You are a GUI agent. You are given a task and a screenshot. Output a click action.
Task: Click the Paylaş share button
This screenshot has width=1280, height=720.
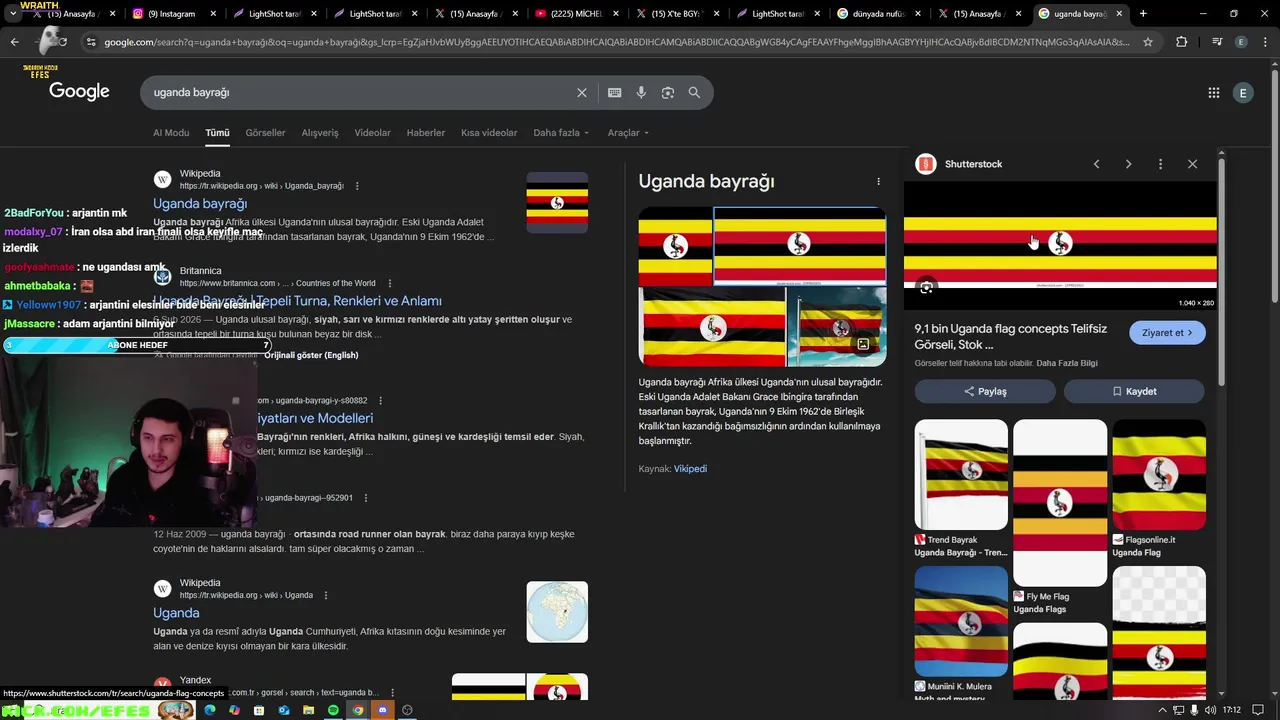point(985,391)
